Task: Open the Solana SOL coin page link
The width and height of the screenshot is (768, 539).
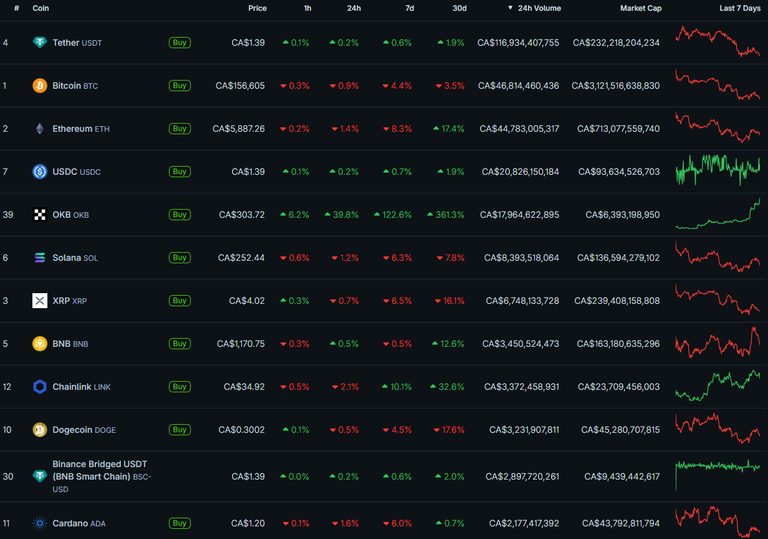Action: point(75,258)
